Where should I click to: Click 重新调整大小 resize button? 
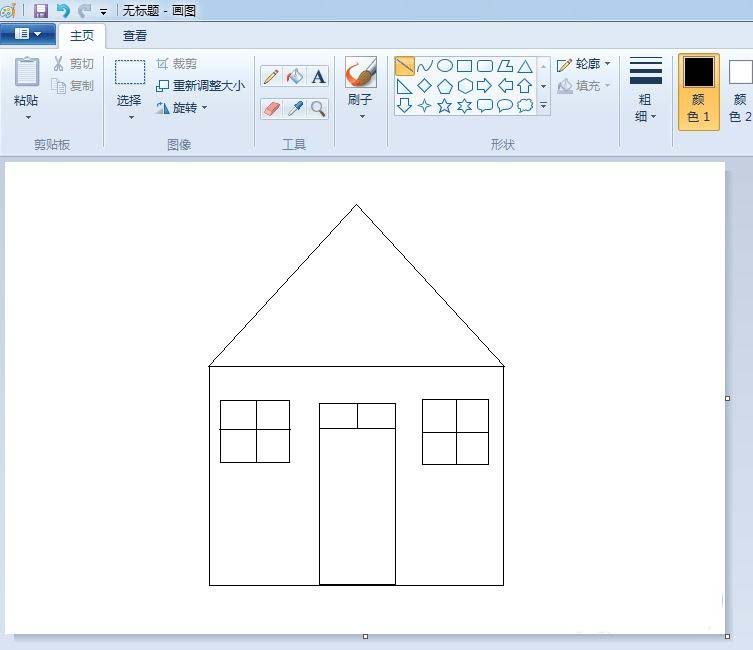coord(201,86)
